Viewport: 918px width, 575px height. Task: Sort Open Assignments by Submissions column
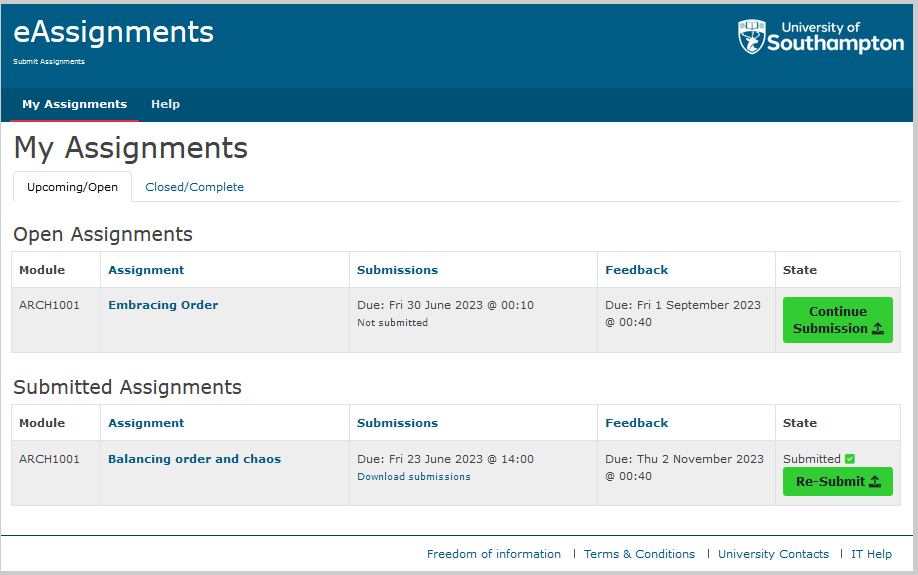[398, 270]
